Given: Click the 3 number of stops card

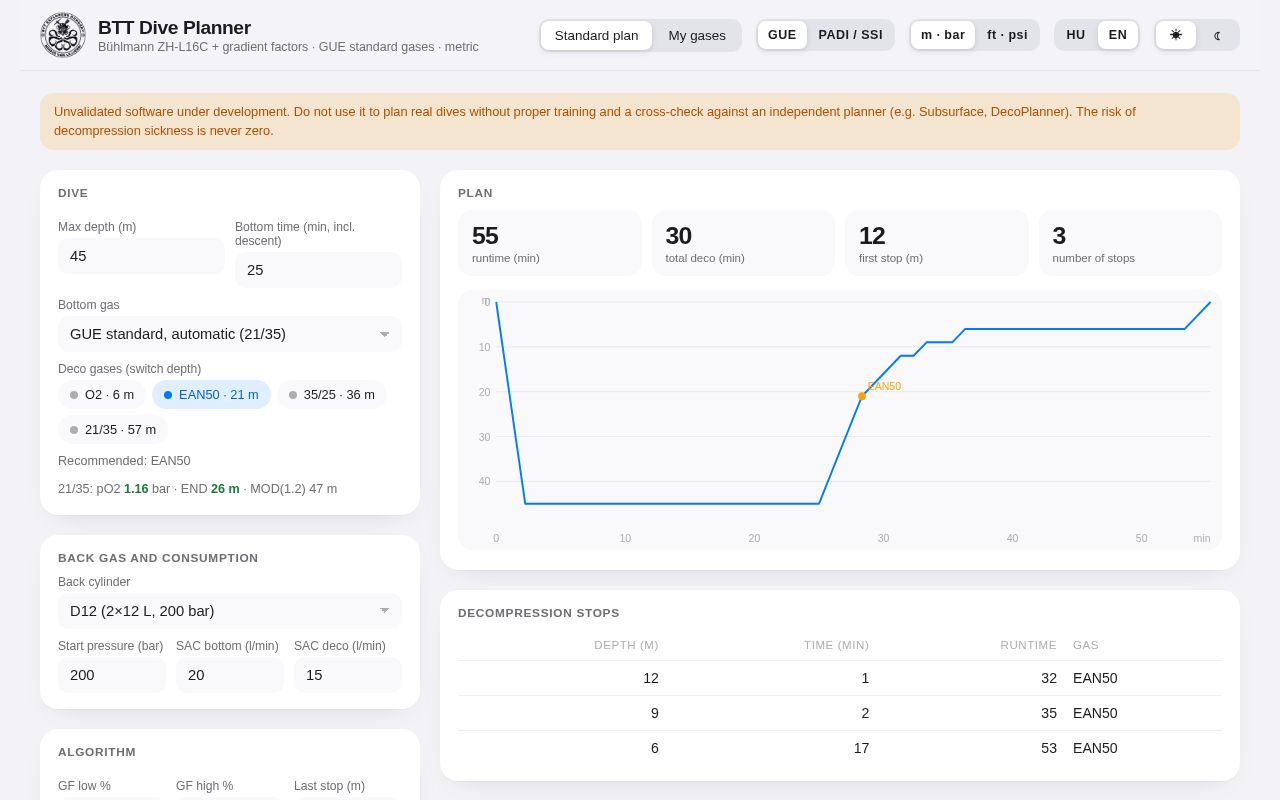Looking at the screenshot, I should 1130,243.
